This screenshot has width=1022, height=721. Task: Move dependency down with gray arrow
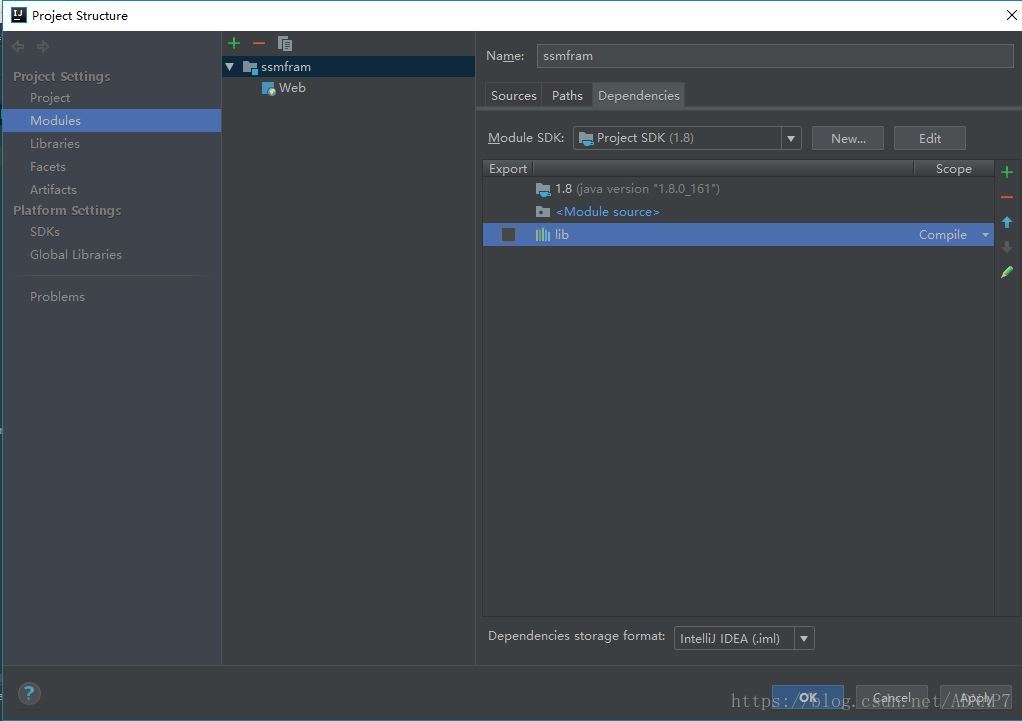tap(1007, 247)
